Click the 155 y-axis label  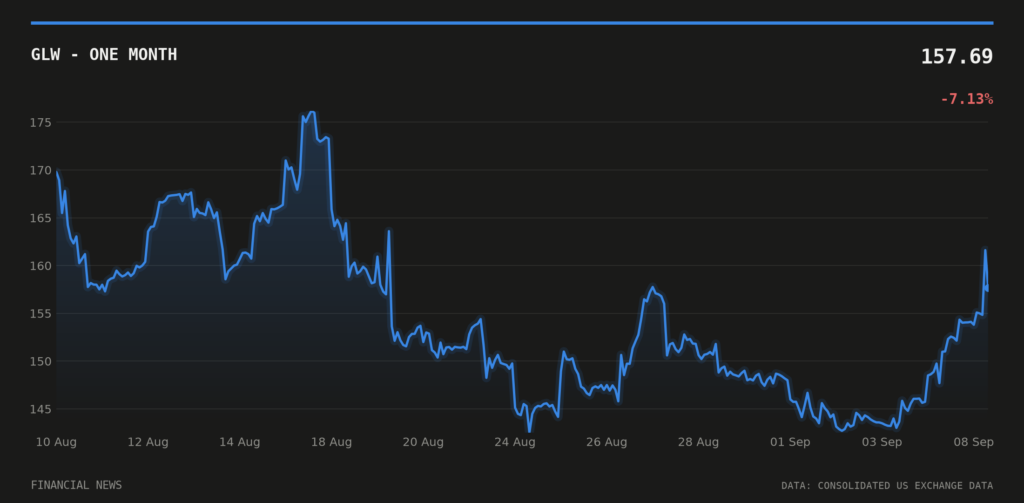[x=40, y=314]
